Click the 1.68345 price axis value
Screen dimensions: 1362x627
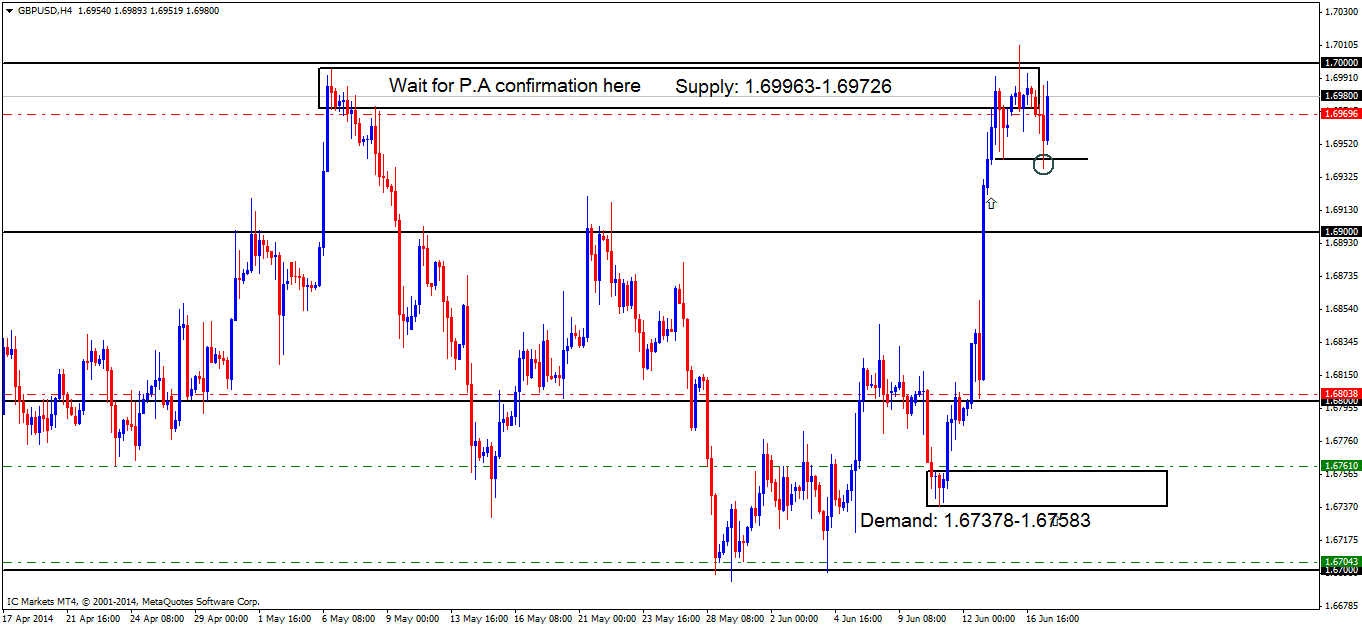coord(1341,342)
